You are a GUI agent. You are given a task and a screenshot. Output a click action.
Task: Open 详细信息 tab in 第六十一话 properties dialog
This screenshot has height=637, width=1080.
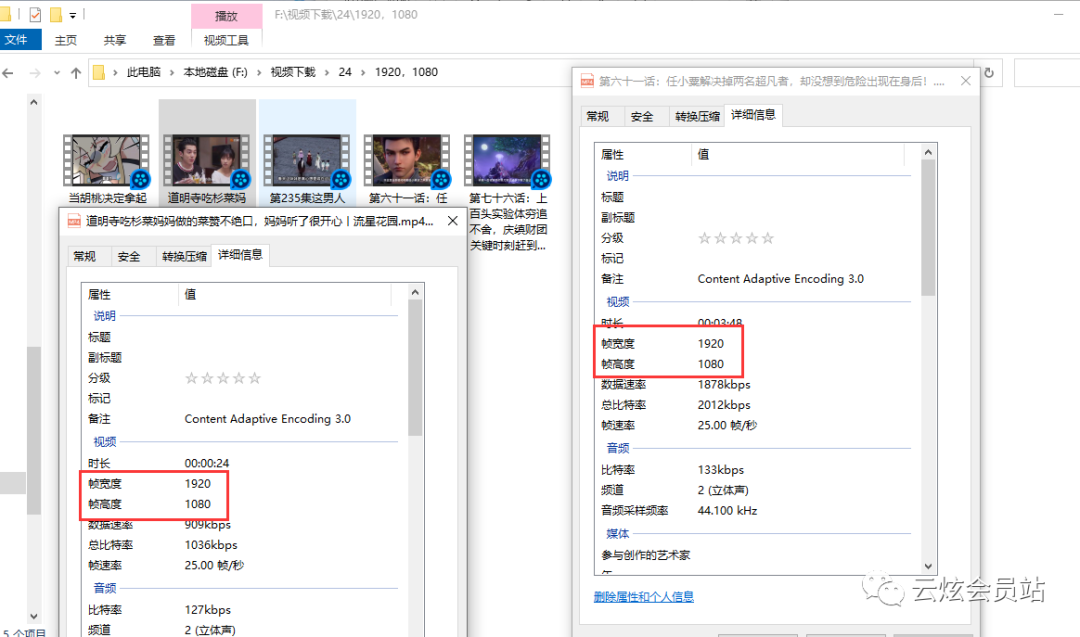753,115
